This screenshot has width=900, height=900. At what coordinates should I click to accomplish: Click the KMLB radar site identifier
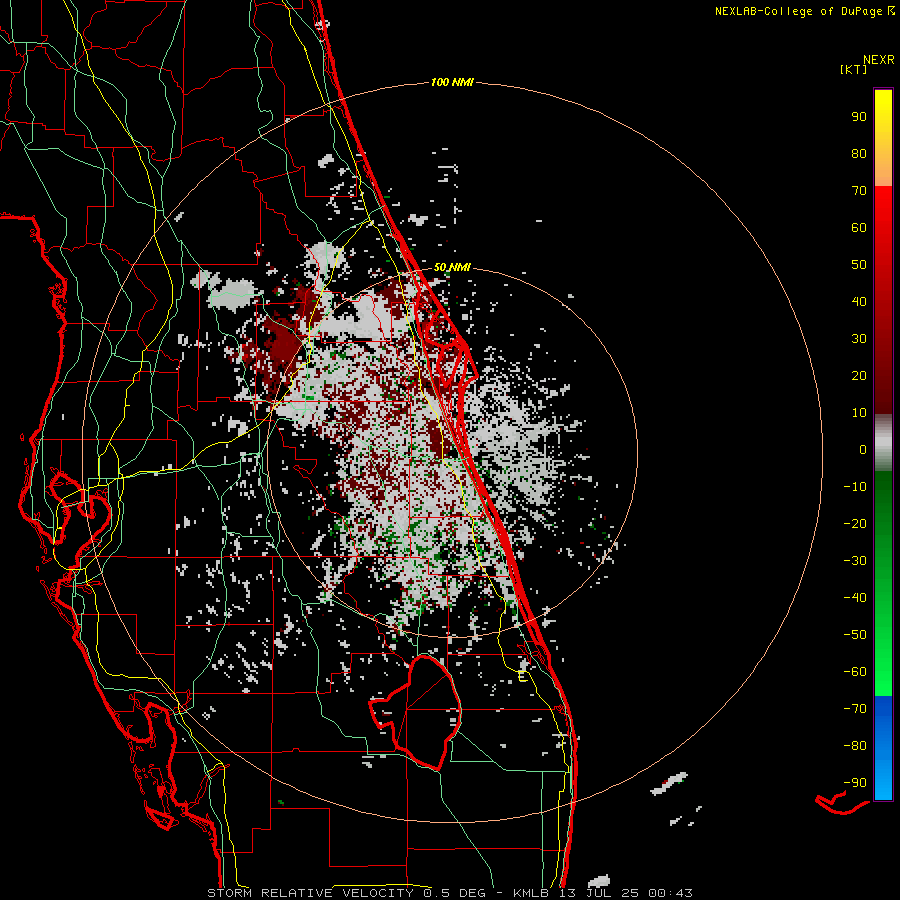pyautogui.click(x=531, y=893)
